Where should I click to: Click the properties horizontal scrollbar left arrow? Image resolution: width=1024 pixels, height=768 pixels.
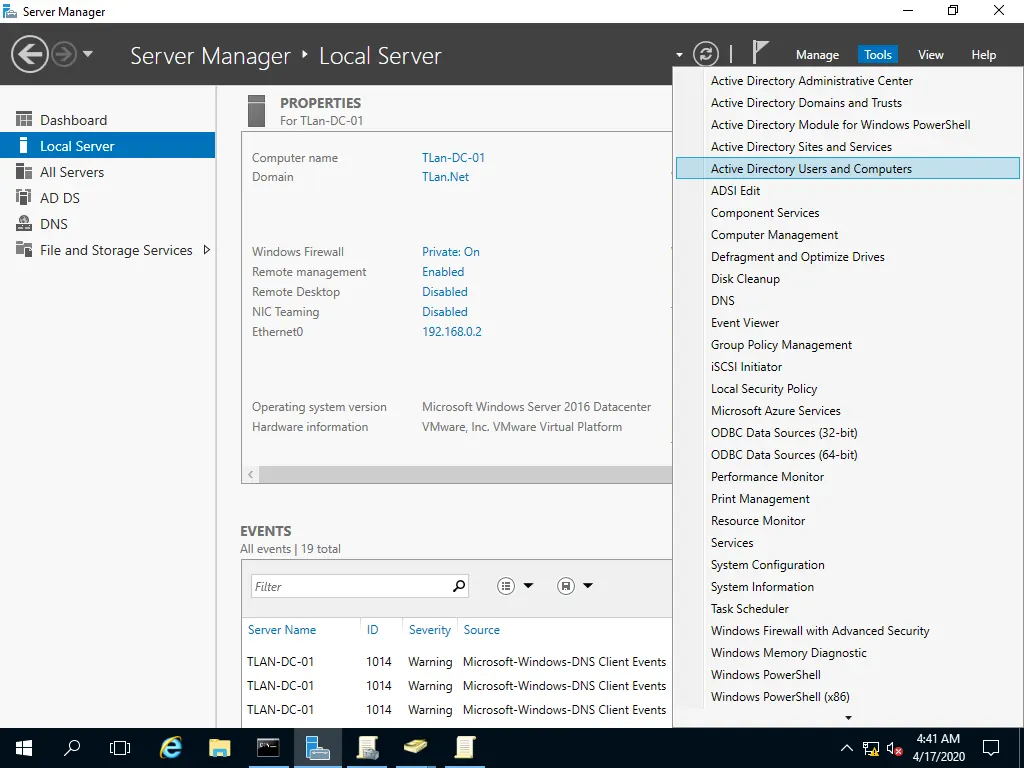coord(251,474)
